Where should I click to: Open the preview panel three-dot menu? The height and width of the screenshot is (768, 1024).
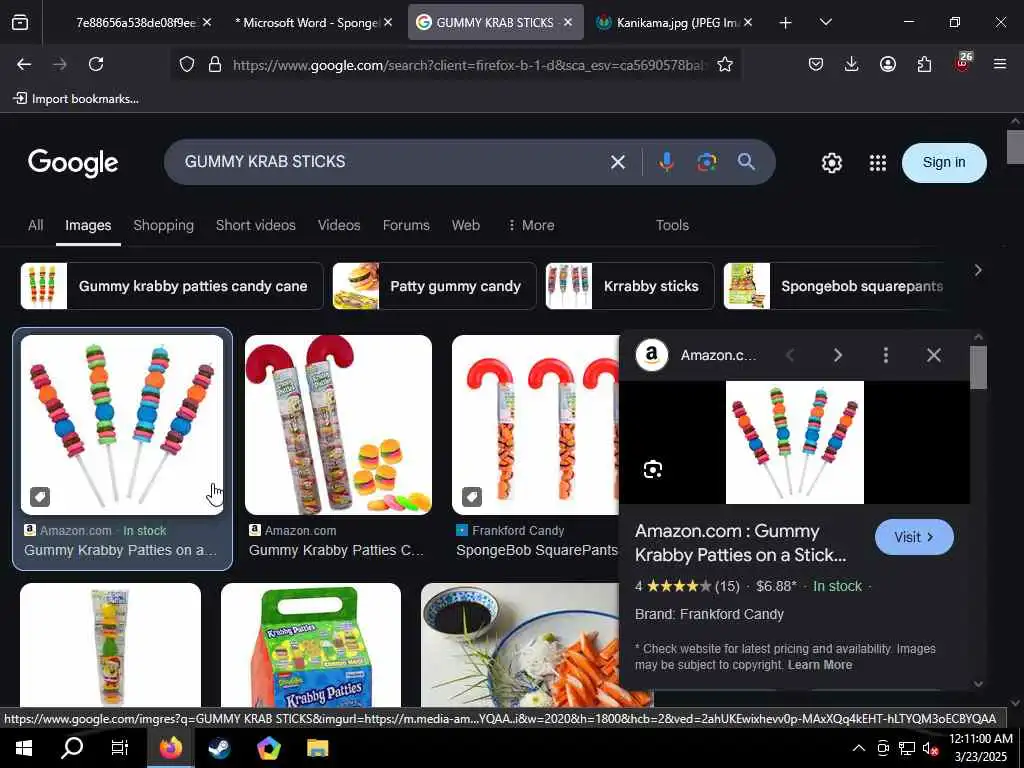pos(886,355)
